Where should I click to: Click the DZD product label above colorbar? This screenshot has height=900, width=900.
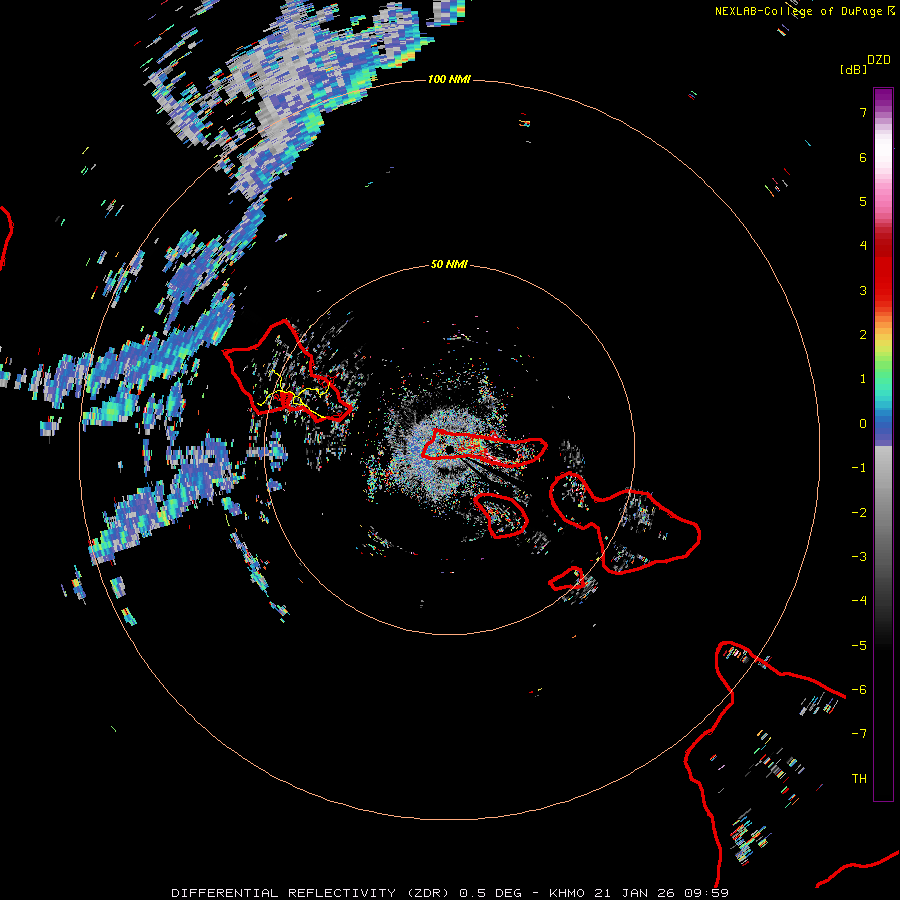(879, 60)
